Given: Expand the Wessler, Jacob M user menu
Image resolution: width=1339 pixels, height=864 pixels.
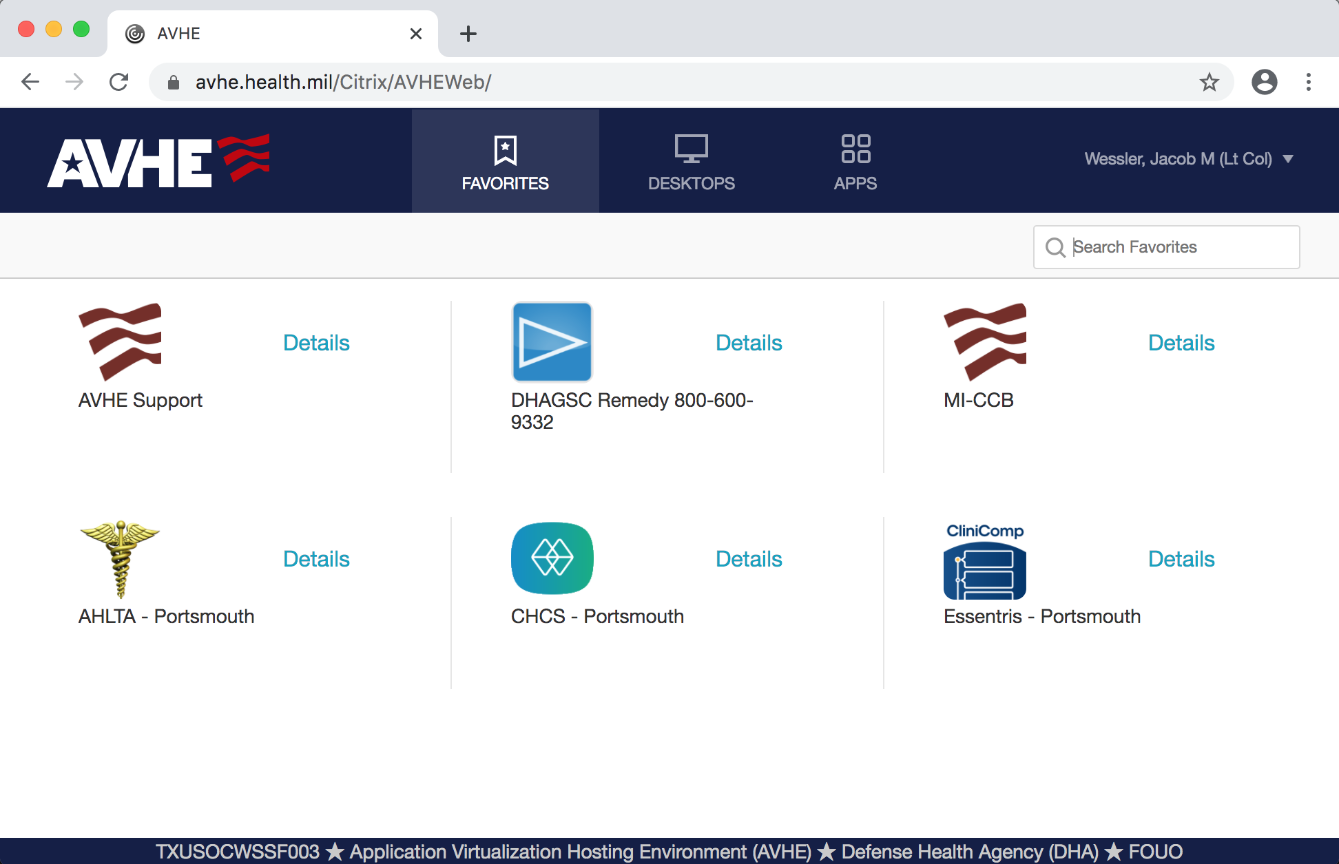Looking at the screenshot, I should tap(1189, 159).
